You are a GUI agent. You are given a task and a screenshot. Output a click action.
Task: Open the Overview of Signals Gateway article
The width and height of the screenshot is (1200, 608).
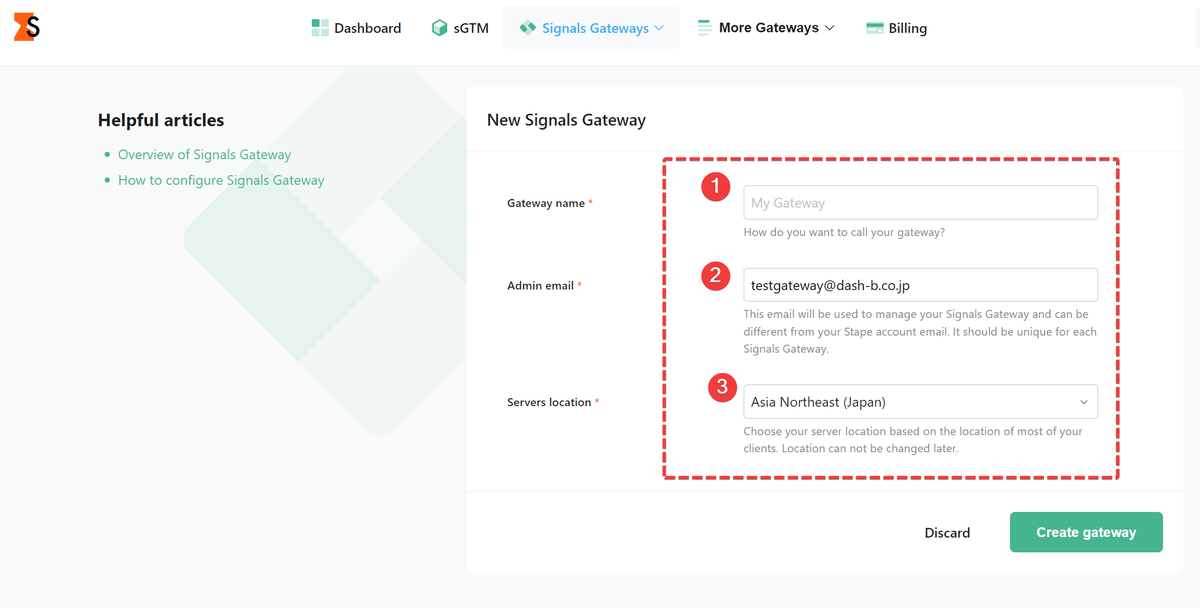pyautogui.click(x=204, y=154)
